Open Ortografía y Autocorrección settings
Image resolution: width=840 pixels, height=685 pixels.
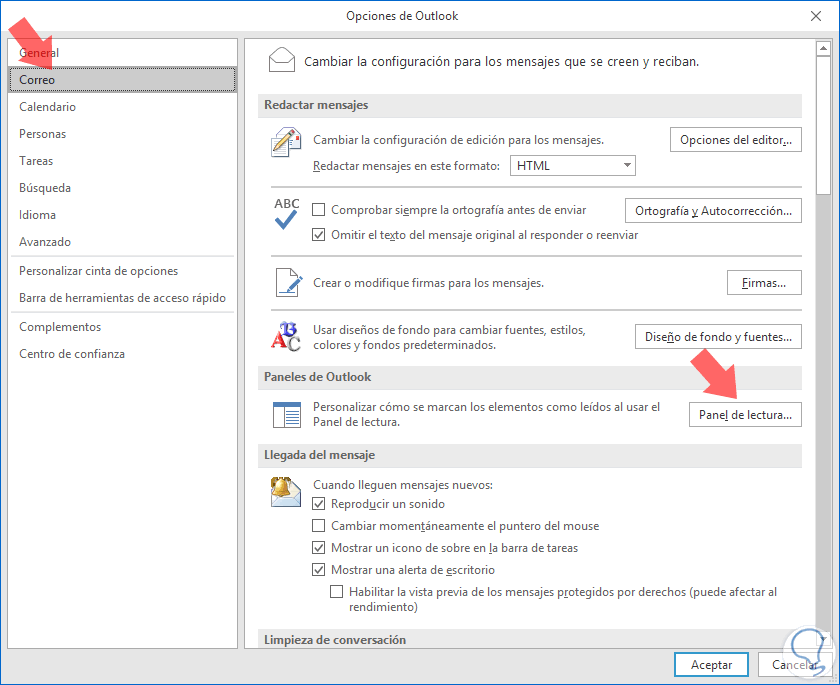(713, 210)
